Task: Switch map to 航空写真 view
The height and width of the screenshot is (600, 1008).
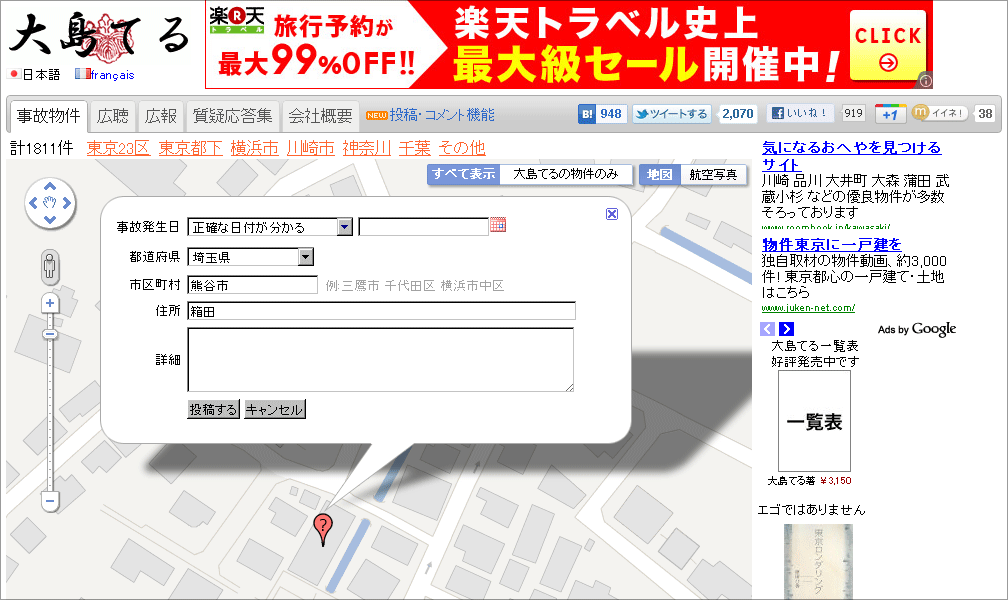Action: point(714,174)
